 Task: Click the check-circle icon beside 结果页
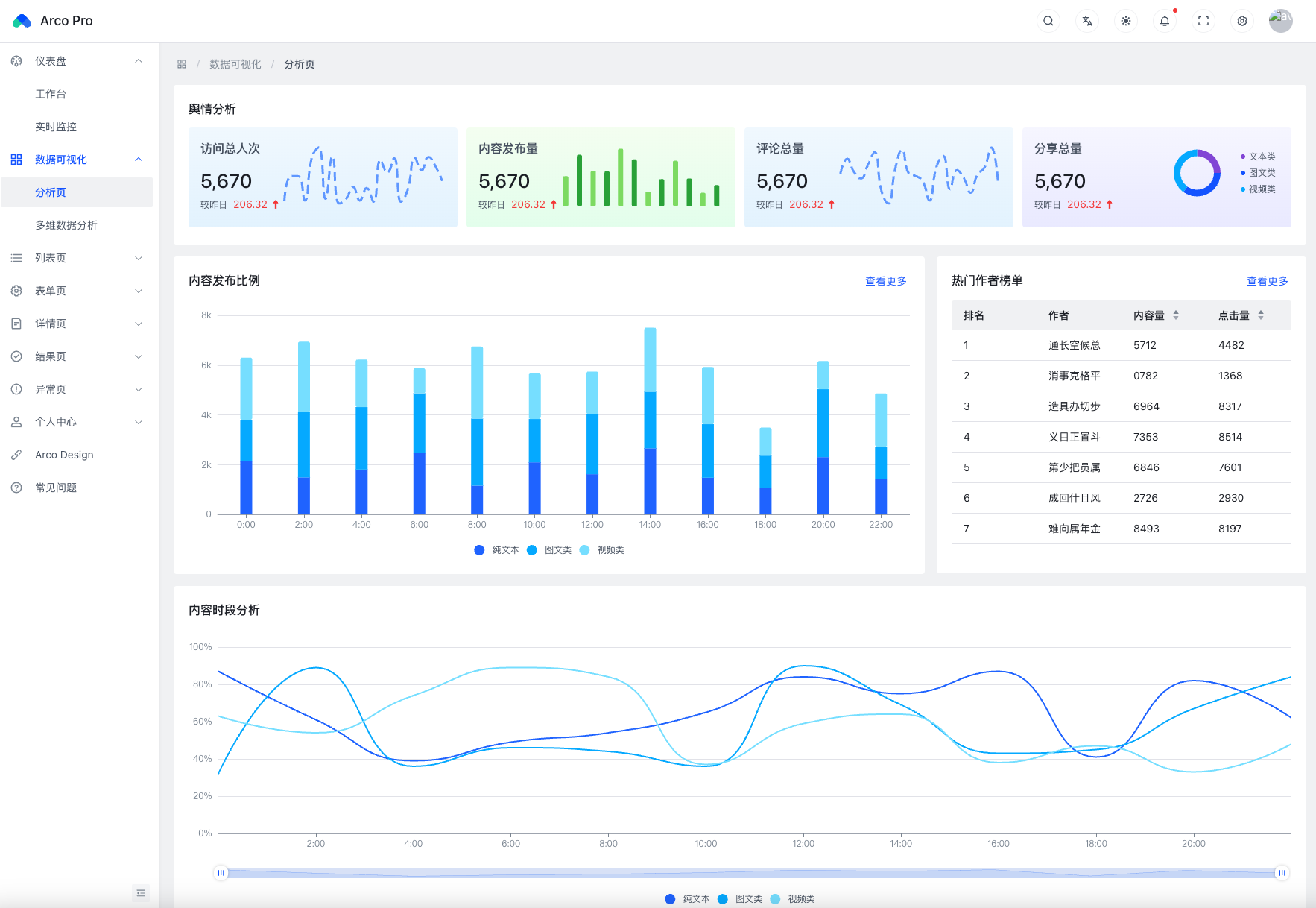coord(16,356)
